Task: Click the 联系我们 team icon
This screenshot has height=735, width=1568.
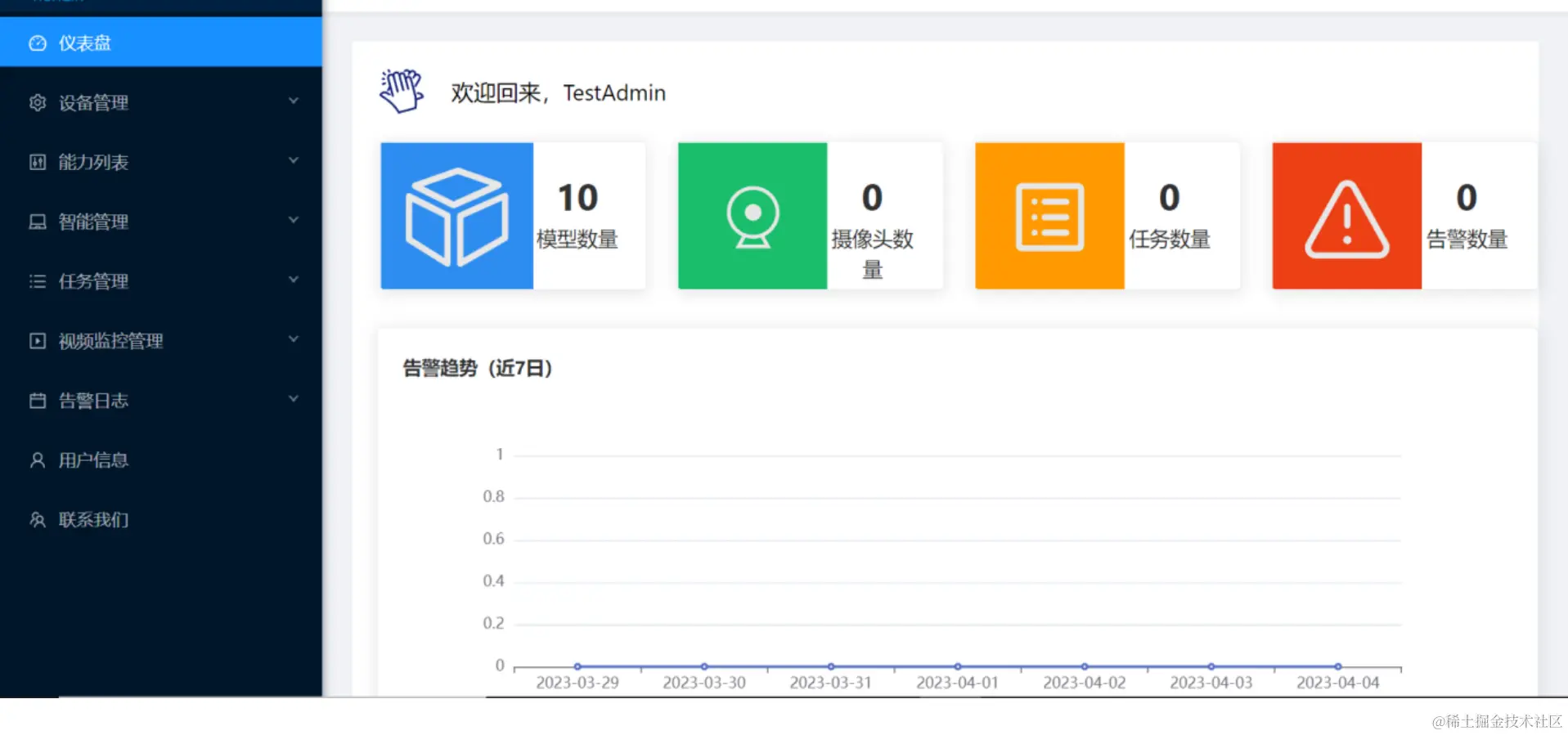Action: 38,520
